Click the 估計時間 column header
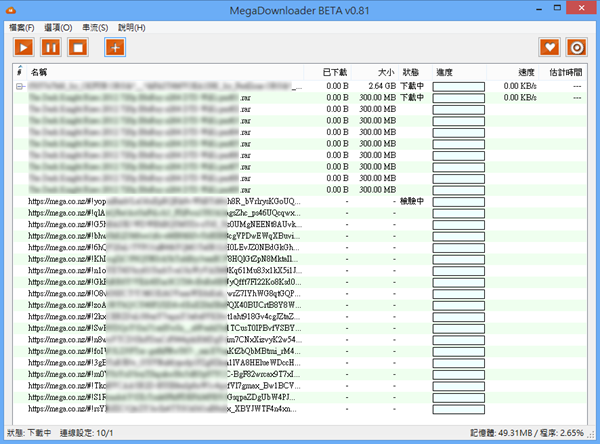 562,72
